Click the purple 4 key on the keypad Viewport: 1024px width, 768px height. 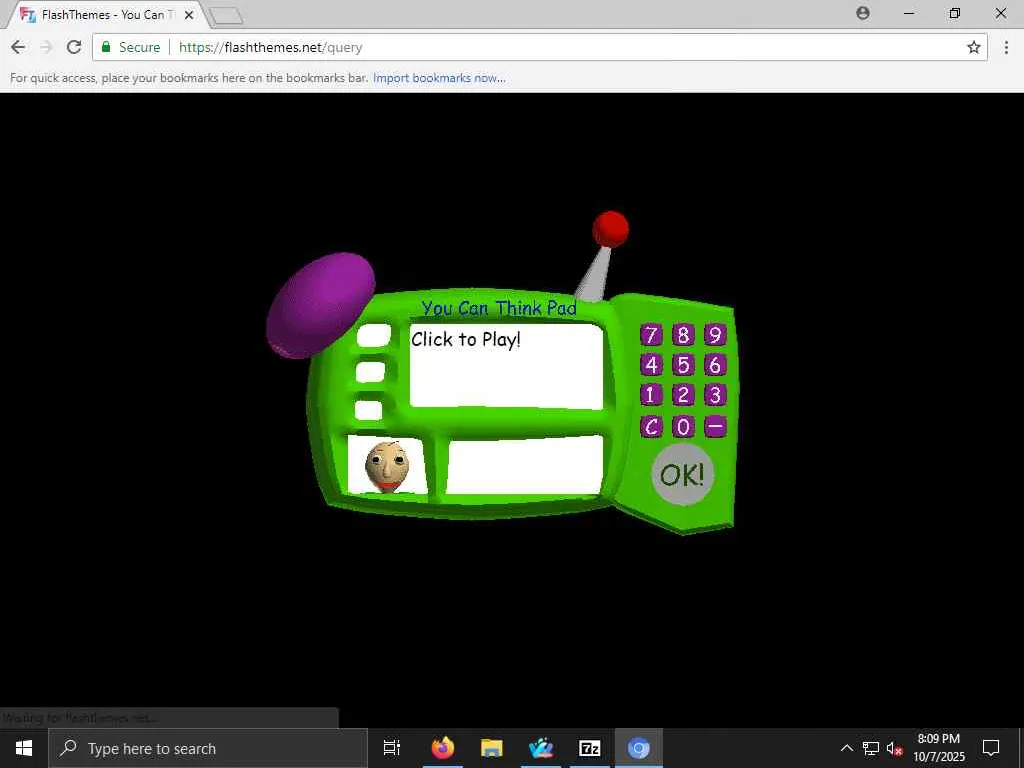click(x=650, y=364)
